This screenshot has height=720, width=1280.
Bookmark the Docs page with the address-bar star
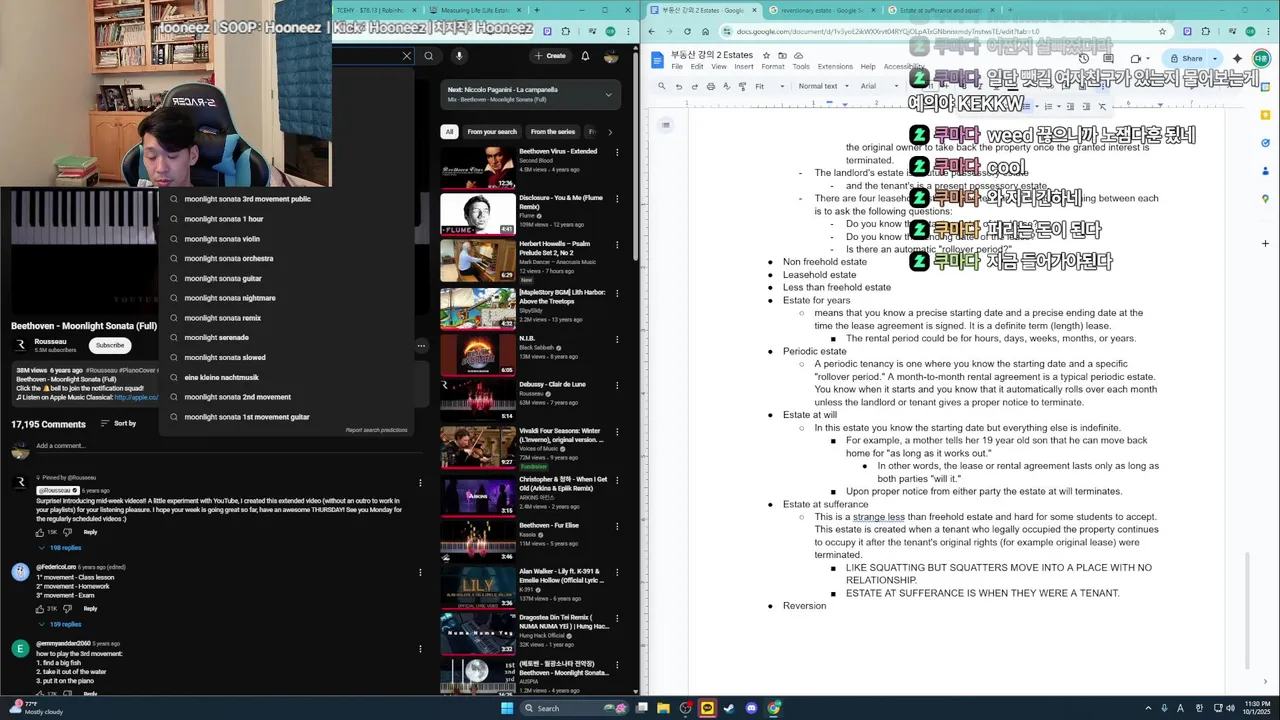pos(1162,31)
